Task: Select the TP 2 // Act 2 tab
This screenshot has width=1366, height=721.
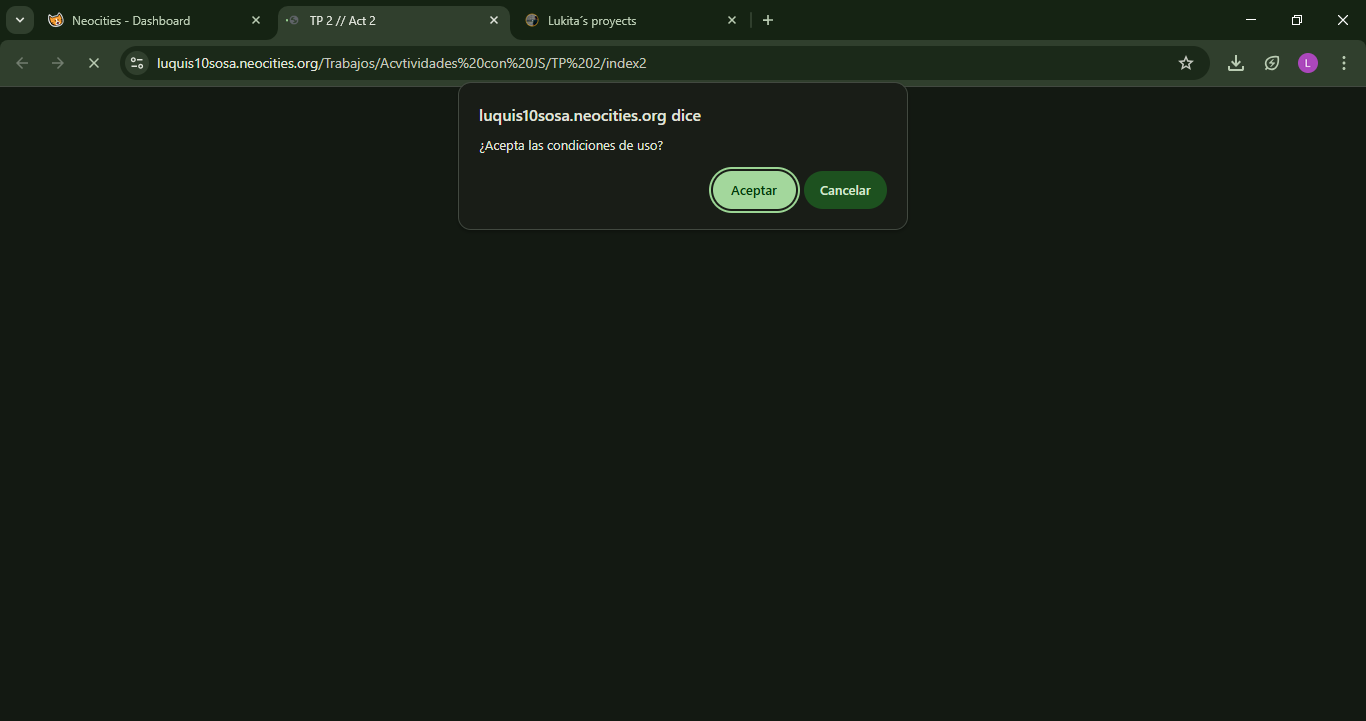Action: [x=380, y=20]
